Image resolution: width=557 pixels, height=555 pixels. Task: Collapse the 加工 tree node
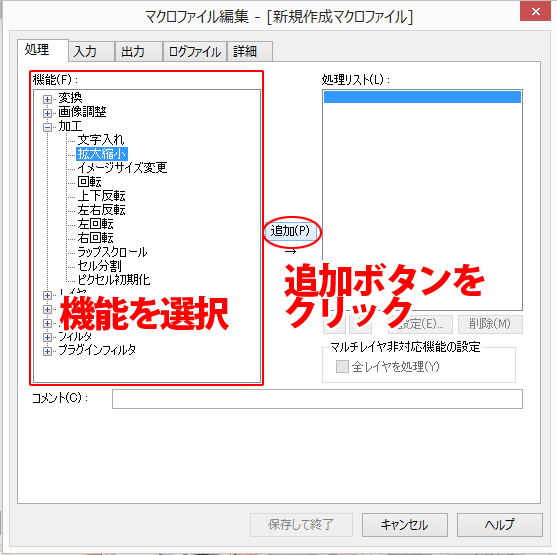[47, 127]
